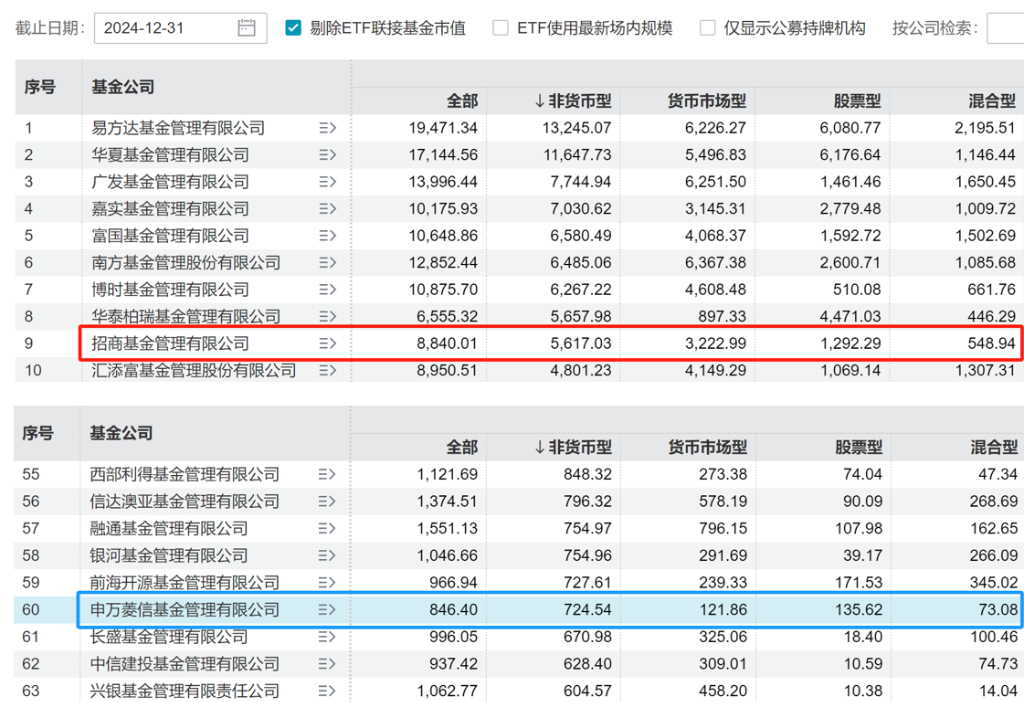Open detail icon for 南方基金管理股份有限公司
This screenshot has width=1024, height=702.
[328, 263]
